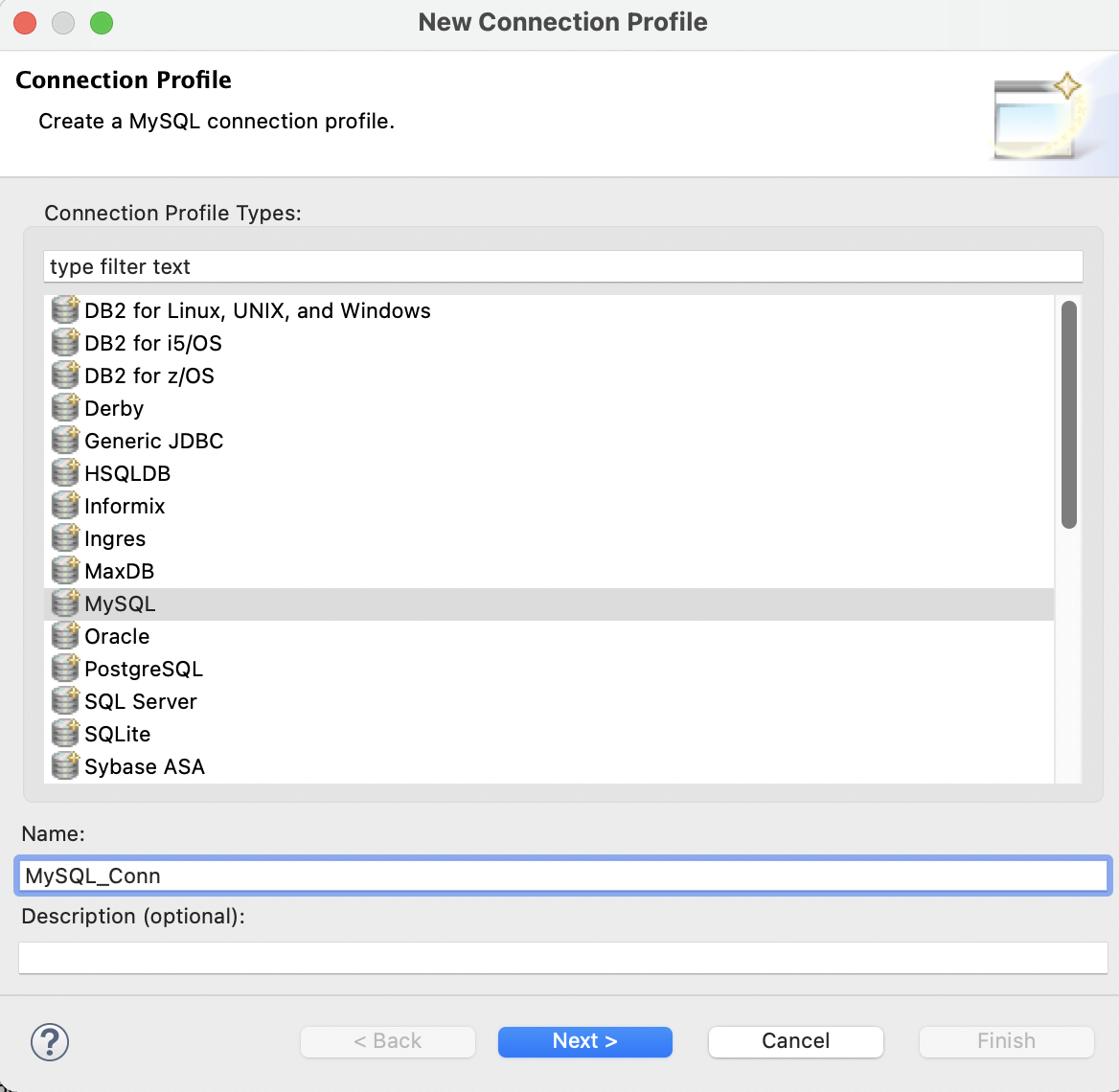Cancel the new connection profile wizard
This screenshot has height=1092, width=1119.
coord(796,1041)
